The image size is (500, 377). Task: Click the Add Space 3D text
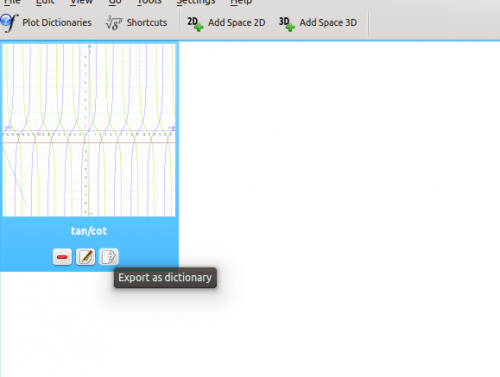(328, 23)
